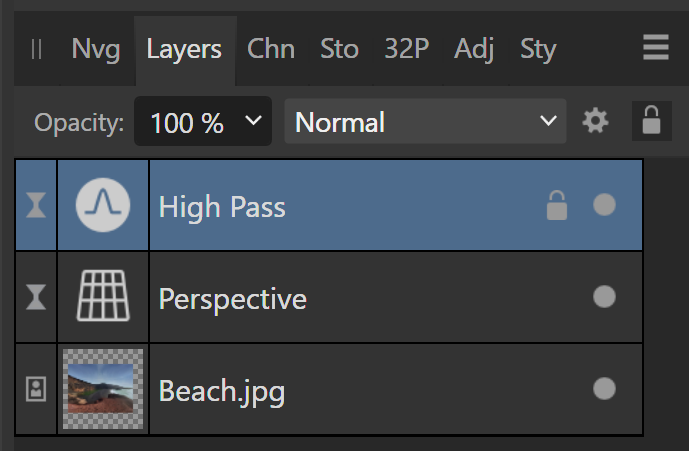Open the Opacity percentage dropdown
The image size is (689, 451).
pyautogui.click(x=204, y=122)
